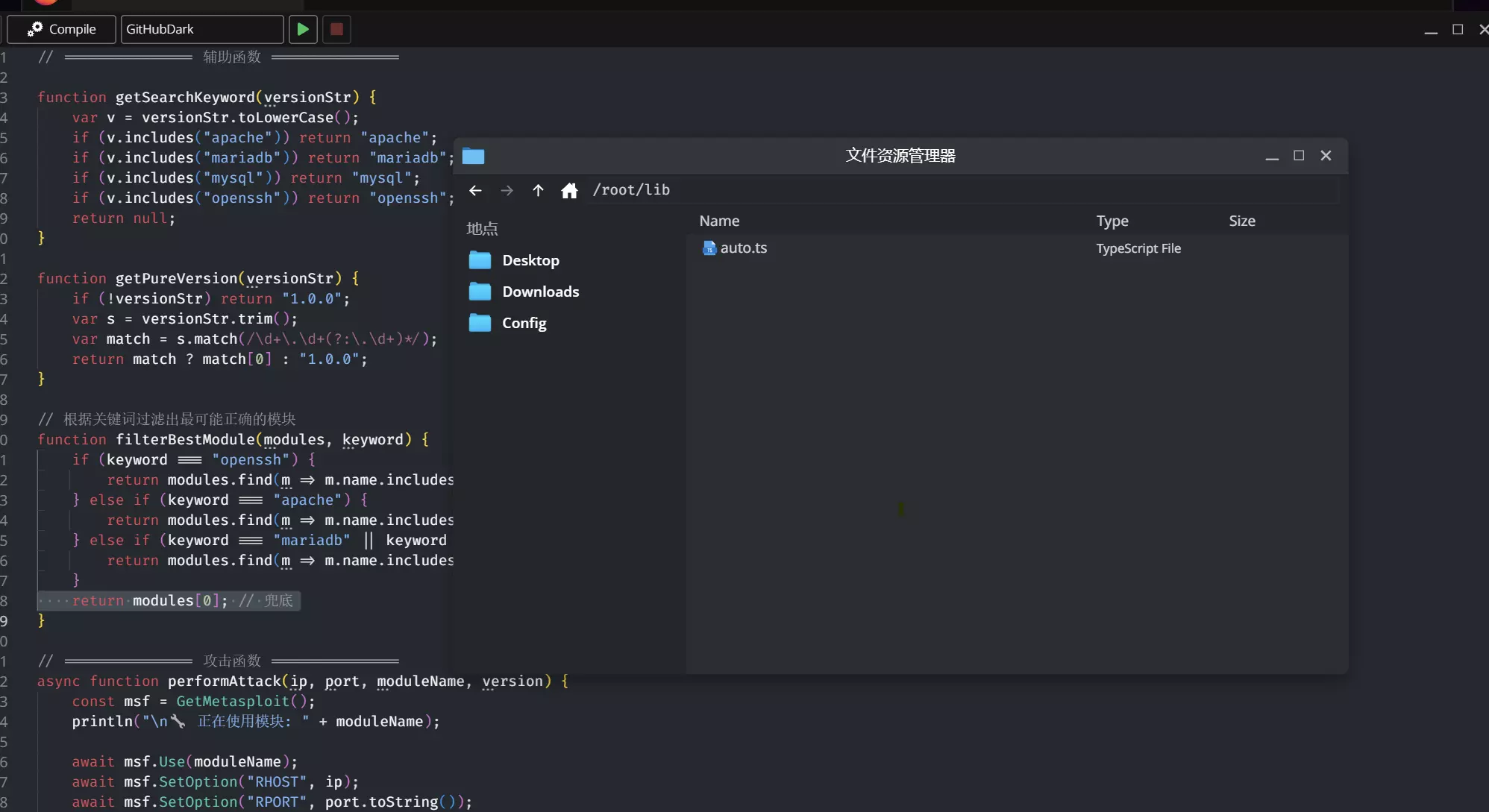
Task: Open the Desktop folder in sidebar
Action: 530,260
